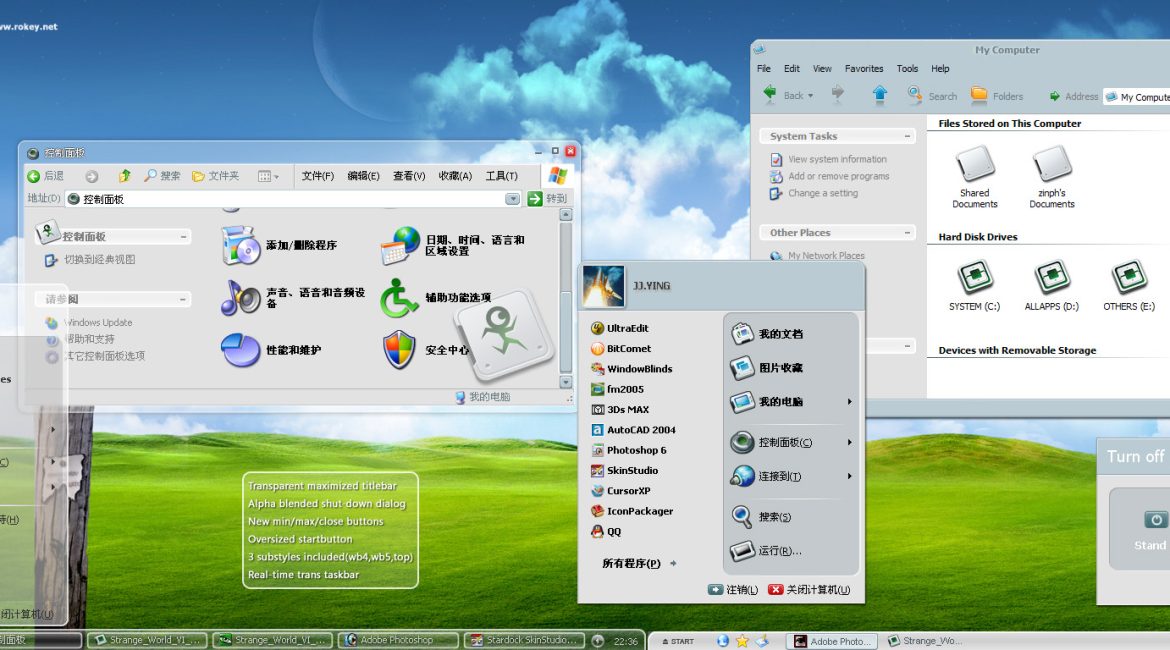This screenshot has height=650, width=1170.
Task: Click 注销(L) in the Start menu
Action: click(733, 590)
